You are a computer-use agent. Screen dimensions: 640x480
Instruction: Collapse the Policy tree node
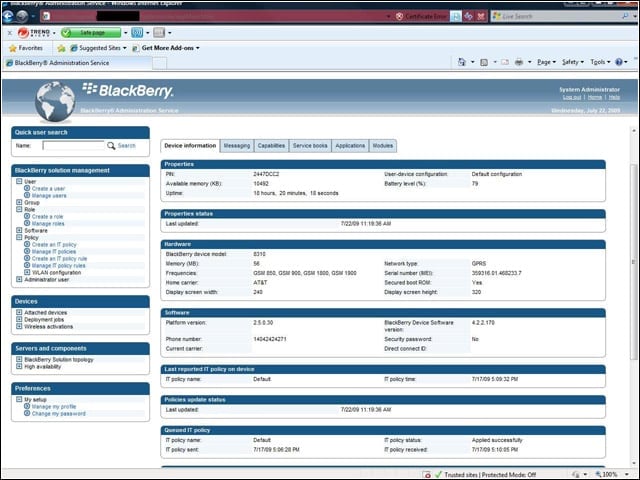tap(19, 237)
